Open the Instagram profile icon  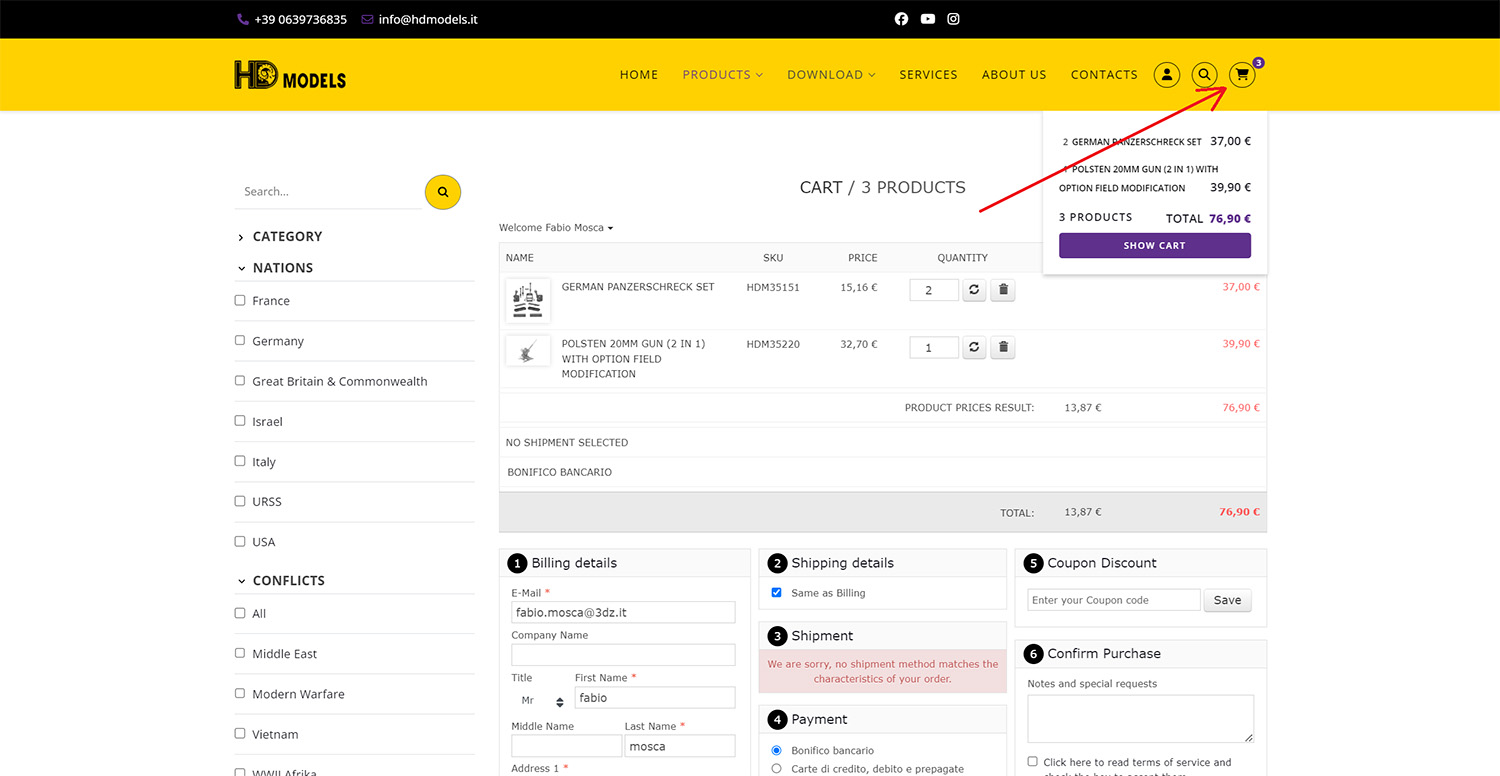pos(954,19)
